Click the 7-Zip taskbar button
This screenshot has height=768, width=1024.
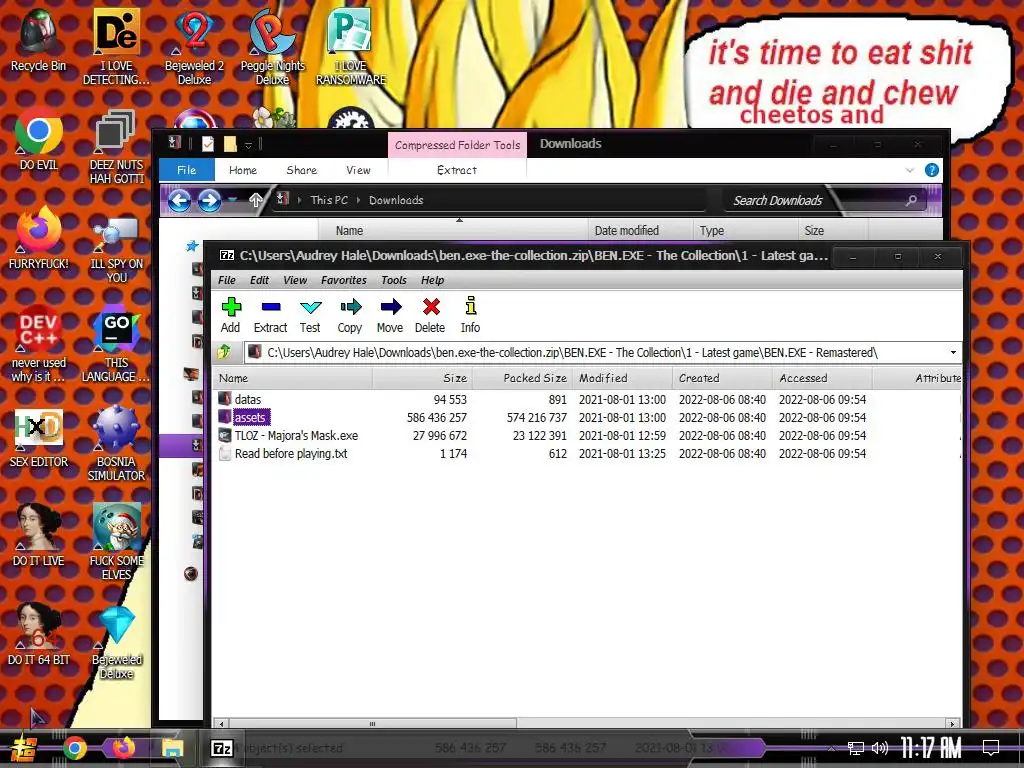[222, 748]
